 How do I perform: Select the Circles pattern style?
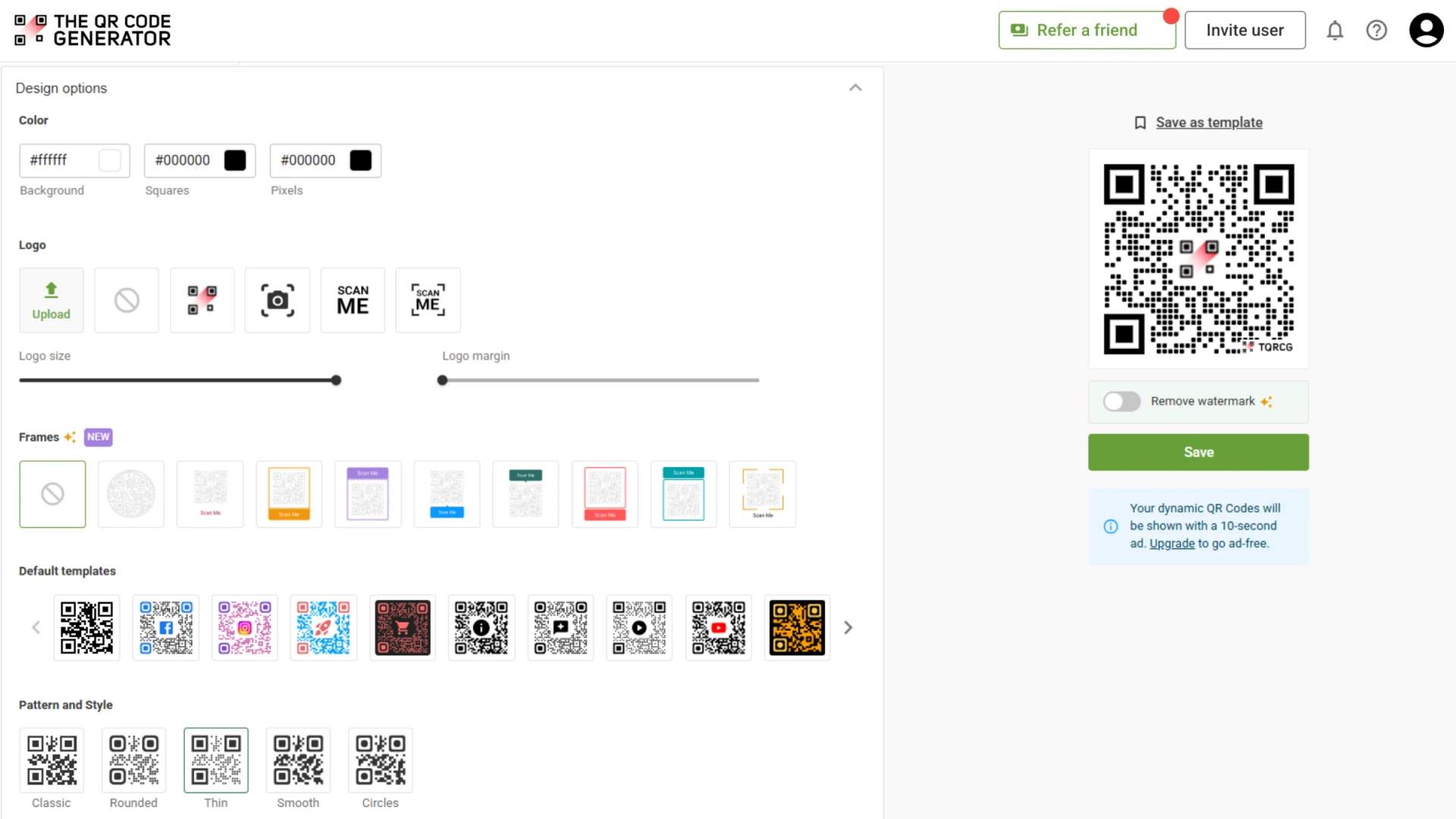(380, 761)
